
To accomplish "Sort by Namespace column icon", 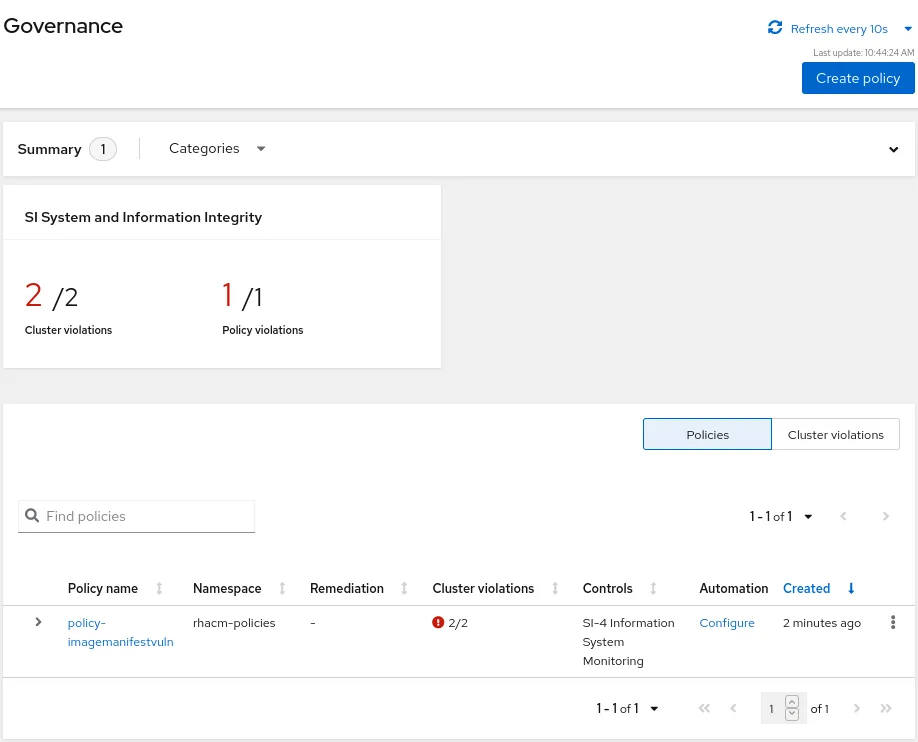I will pyautogui.click(x=282, y=589).
